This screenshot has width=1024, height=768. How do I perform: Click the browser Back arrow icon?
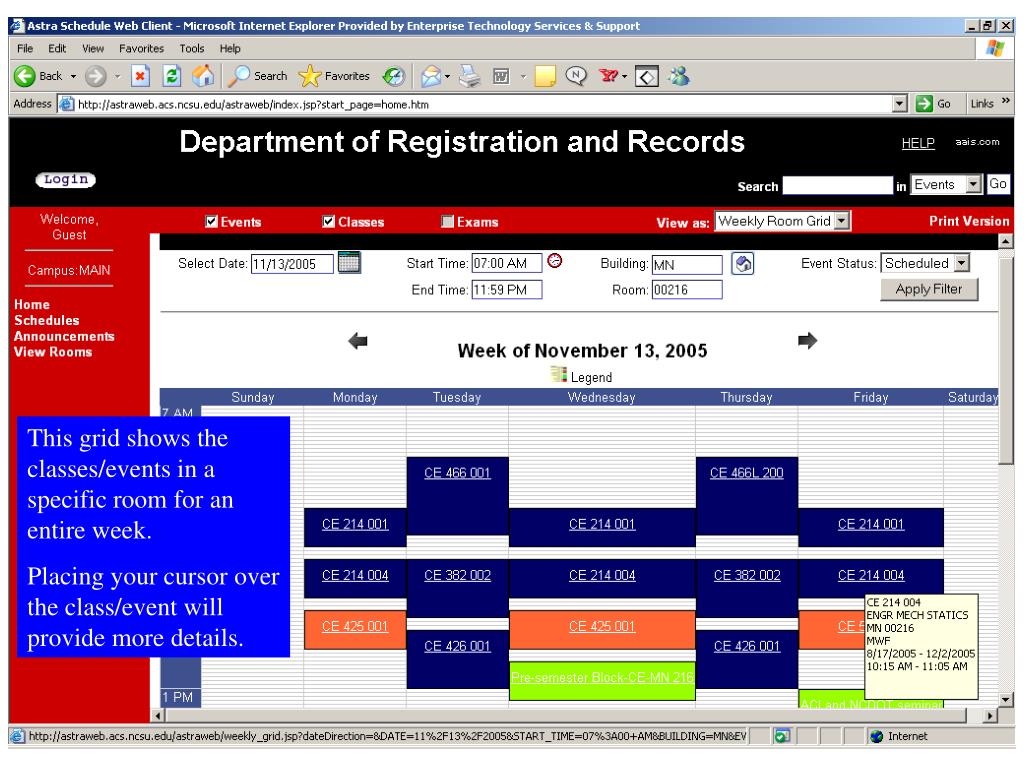click(x=25, y=76)
